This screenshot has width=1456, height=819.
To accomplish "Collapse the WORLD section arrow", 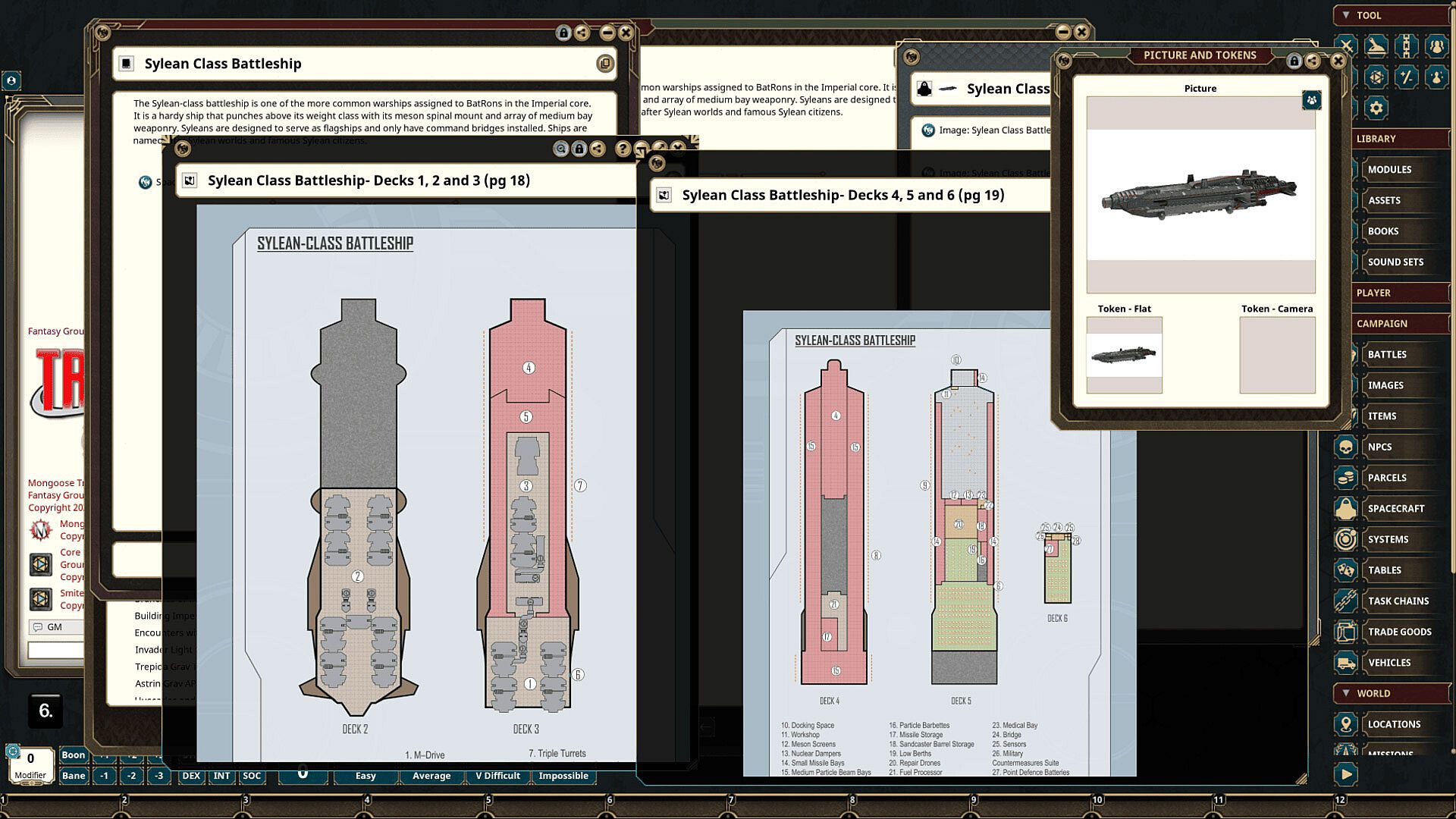I will [x=1346, y=693].
